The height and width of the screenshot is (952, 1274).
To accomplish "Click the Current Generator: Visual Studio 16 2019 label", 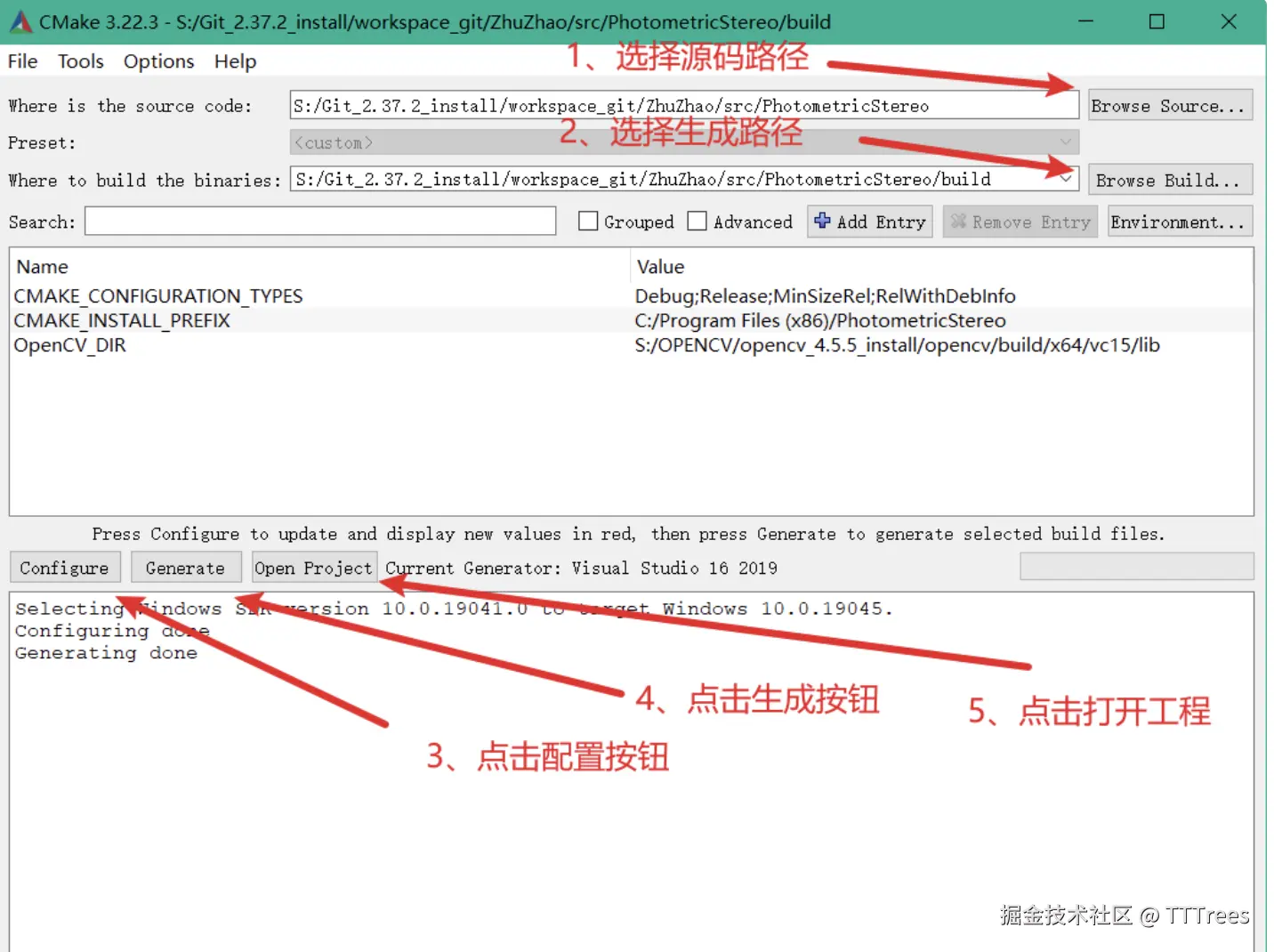I will [581, 568].
